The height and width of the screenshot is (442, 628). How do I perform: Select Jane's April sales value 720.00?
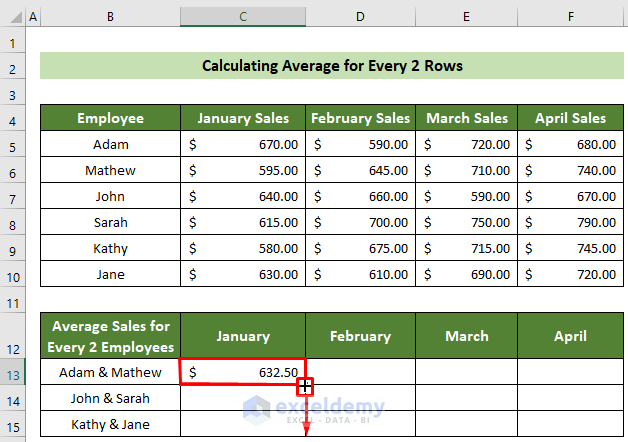pyautogui.click(x=571, y=275)
